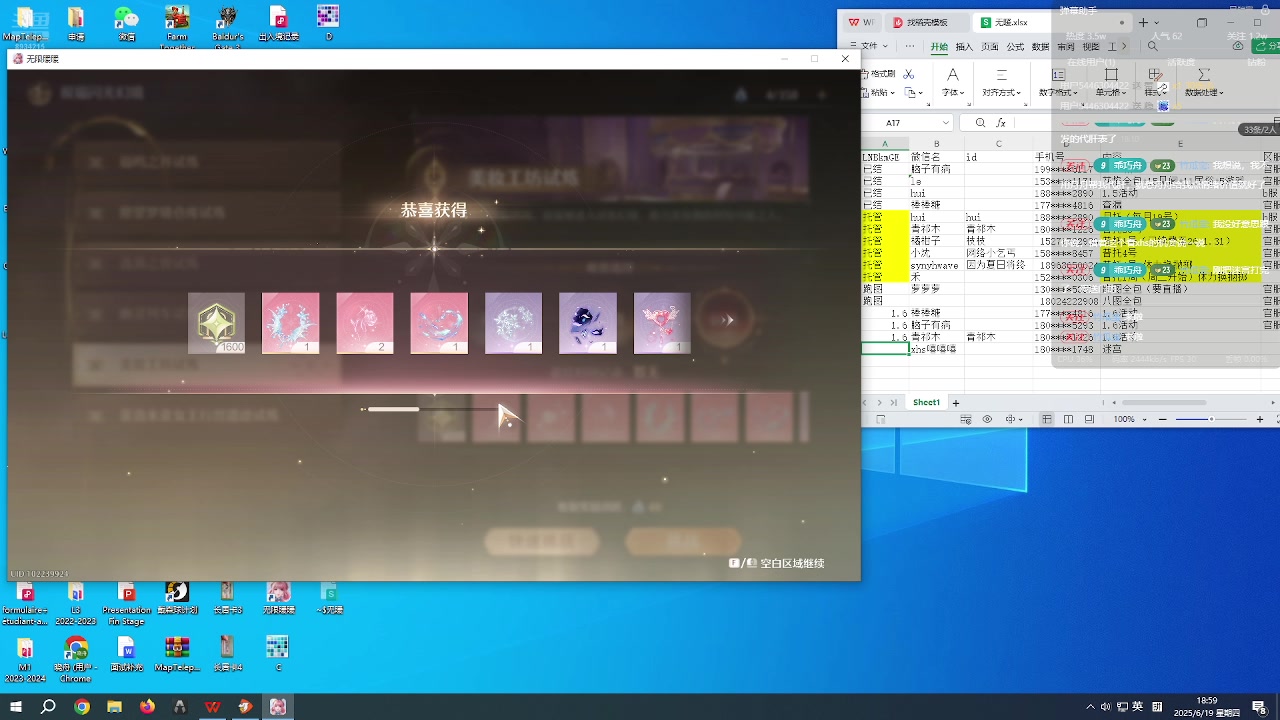
Task: Click Format Painter (格式刷) in WPS
Action: (x=877, y=74)
